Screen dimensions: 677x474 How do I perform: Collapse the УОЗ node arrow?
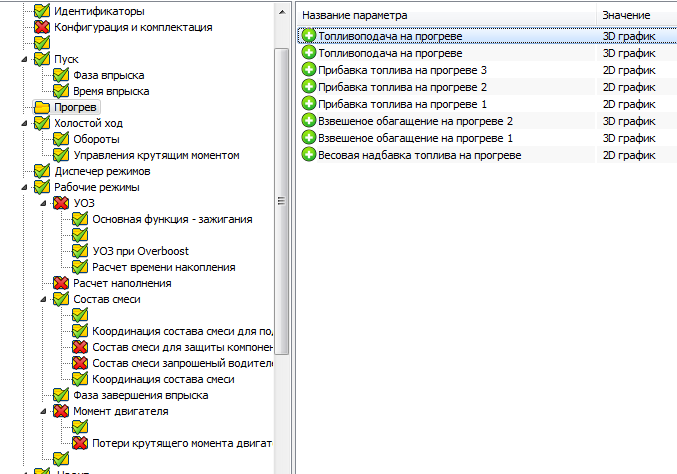(x=44, y=203)
